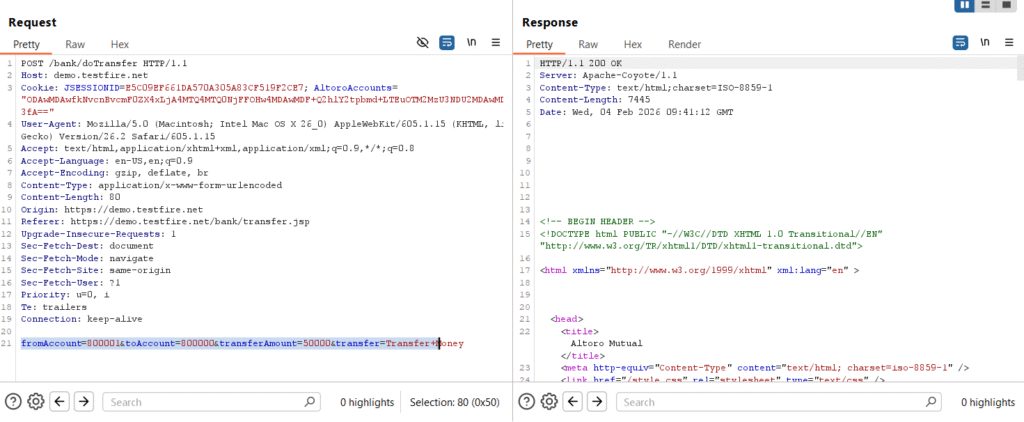Switch Request view to Raw tab
This screenshot has width=1024, height=422.
click(75, 44)
